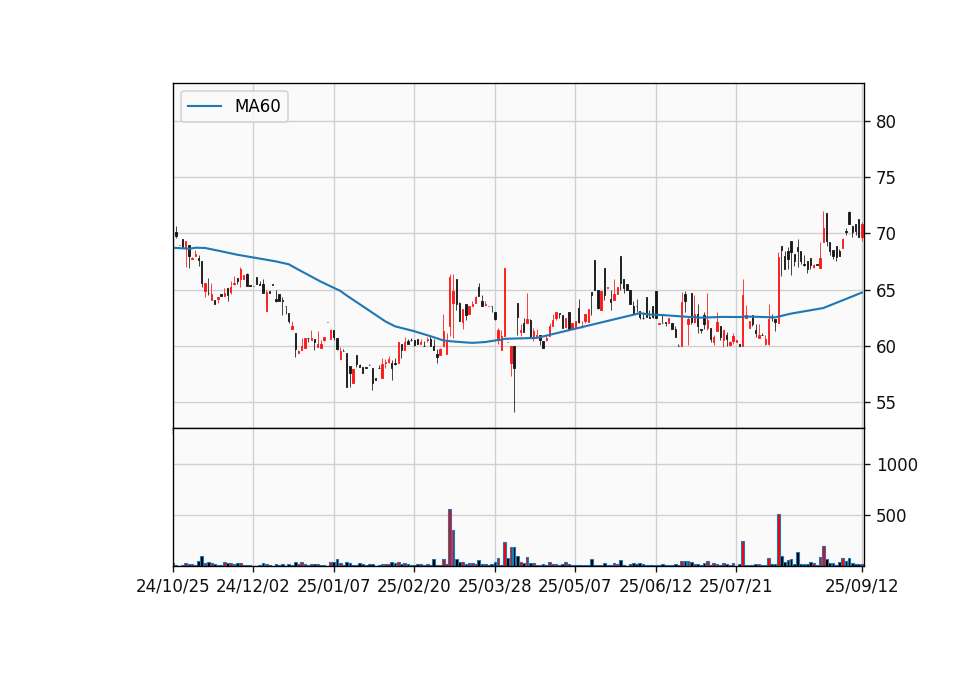This screenshot has width=960, height=690.
Task: Click the 80 price axis label
Action: (x=885, y=122)
